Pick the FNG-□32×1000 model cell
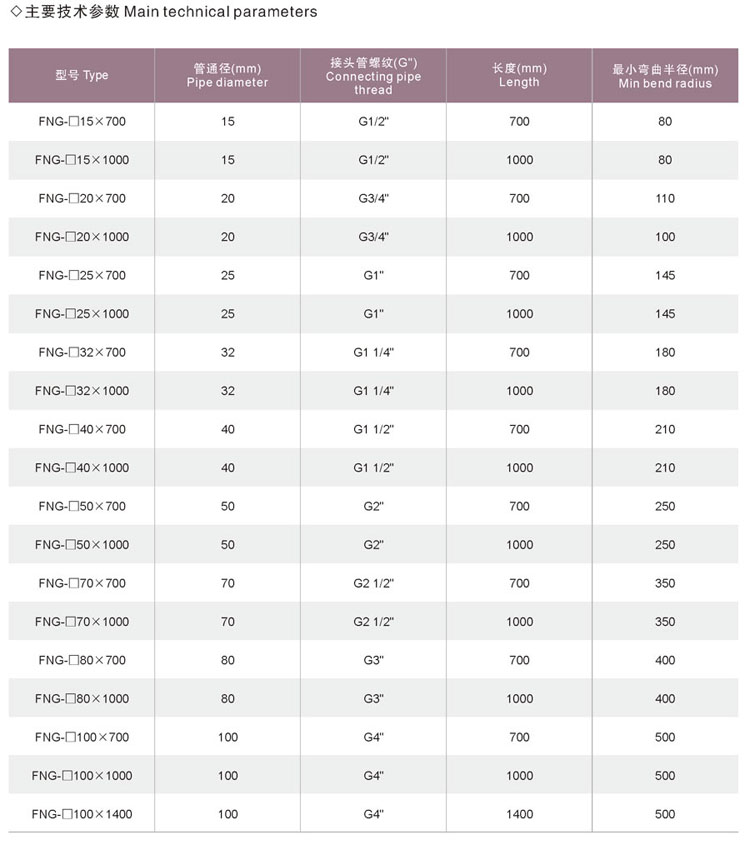750x850 pixels. pyautogui.click(x=82, y=391)
